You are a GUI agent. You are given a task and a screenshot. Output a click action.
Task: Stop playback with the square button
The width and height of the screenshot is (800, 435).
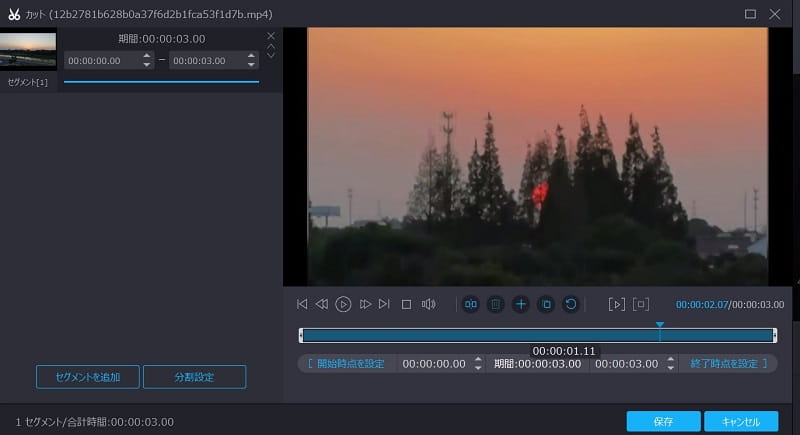click(406, 304)
